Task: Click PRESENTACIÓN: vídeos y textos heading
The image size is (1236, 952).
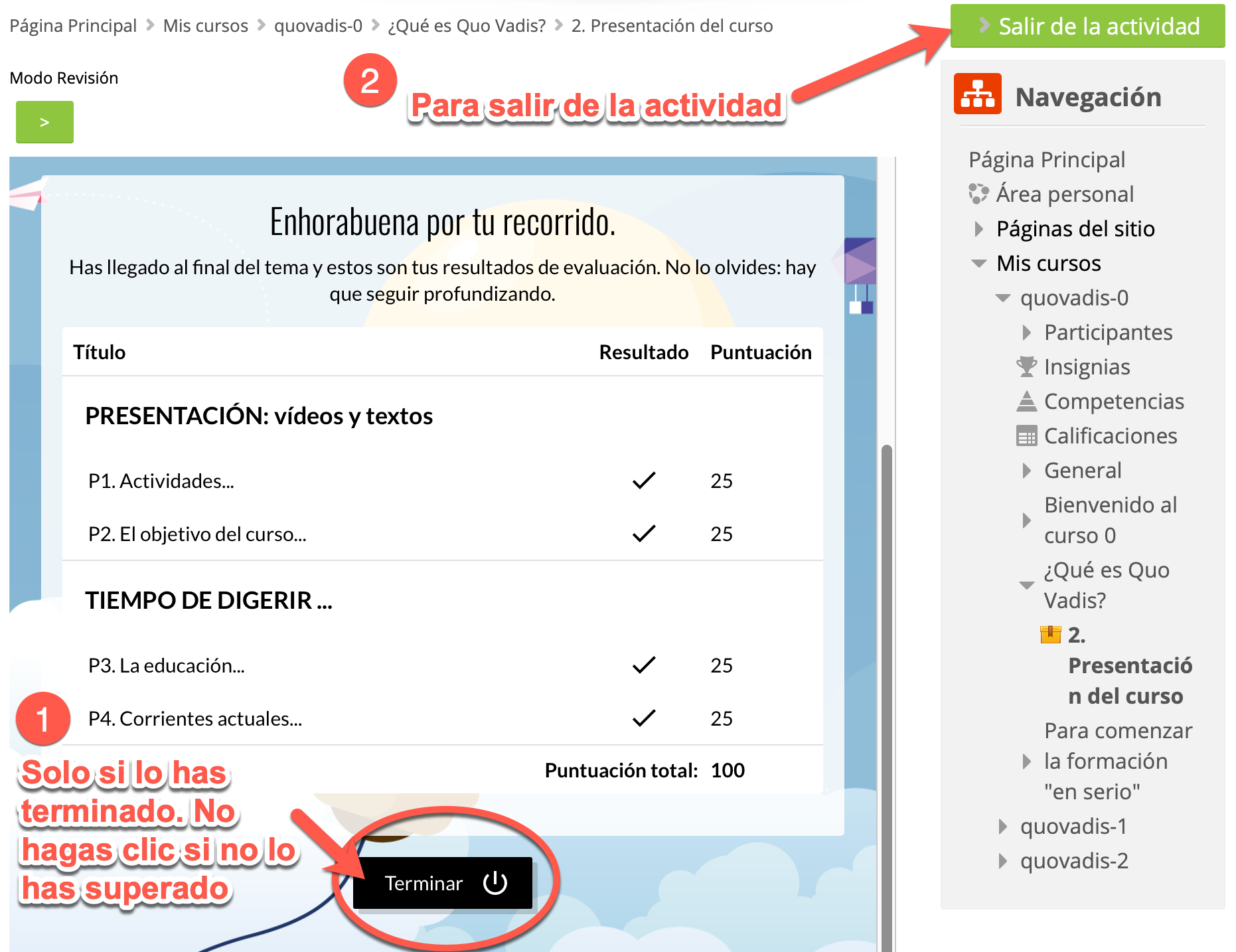Action: (259, 416)
